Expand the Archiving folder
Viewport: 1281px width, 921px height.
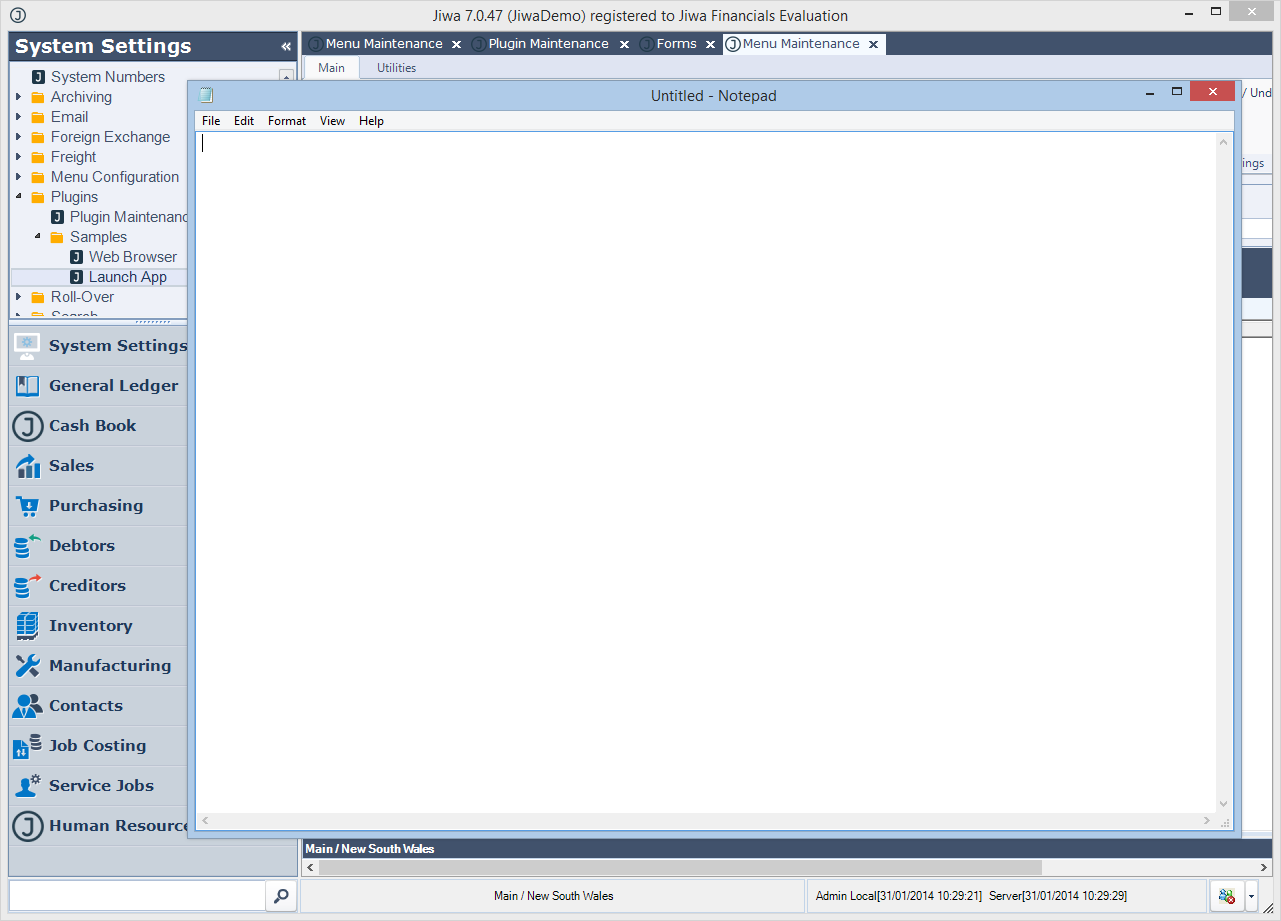point(19,97)
